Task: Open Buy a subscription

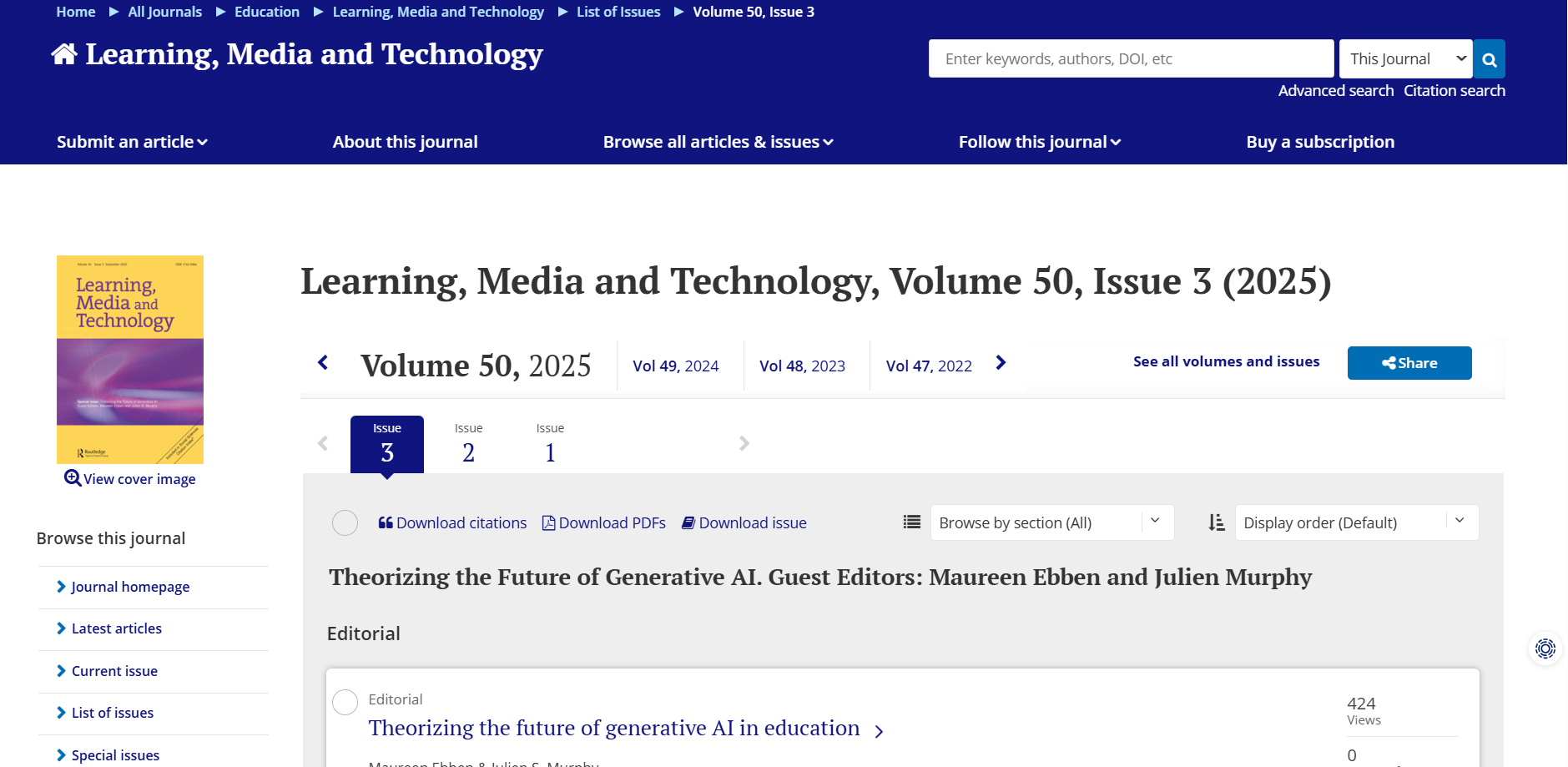Action: [x=1320, y=142]
